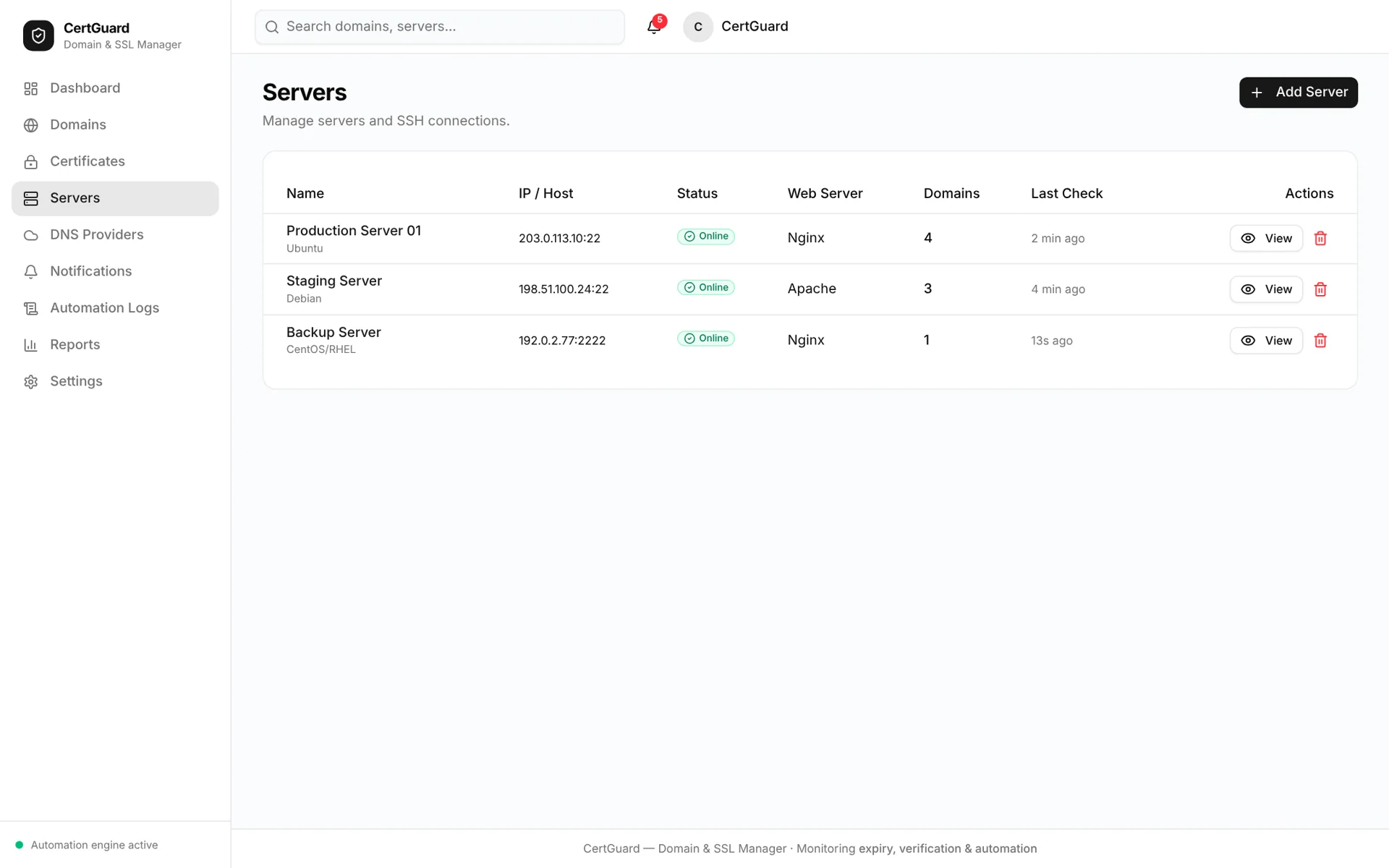The width and height of the screenshot is (1389, 868).
Task: Click the Reports chart icon in sidebar
Action: tap(30, 345)
